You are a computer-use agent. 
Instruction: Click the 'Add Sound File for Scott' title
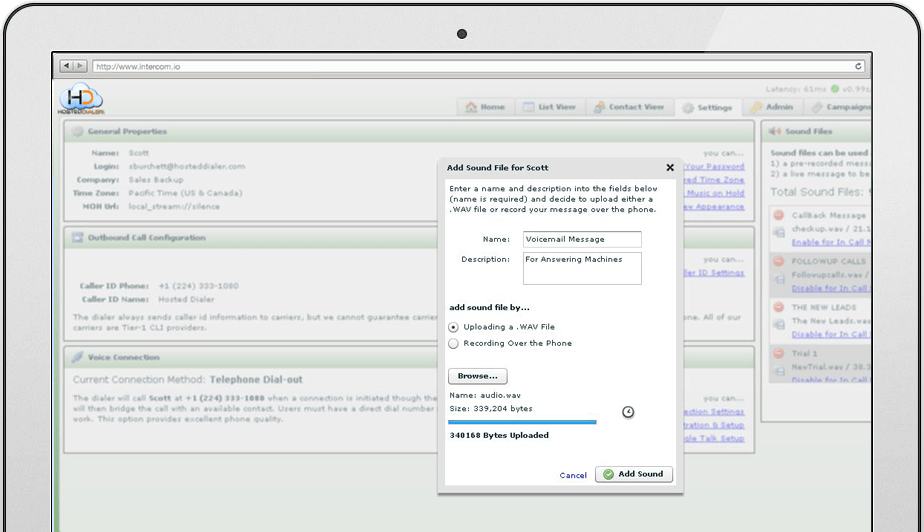click(497, 168)
